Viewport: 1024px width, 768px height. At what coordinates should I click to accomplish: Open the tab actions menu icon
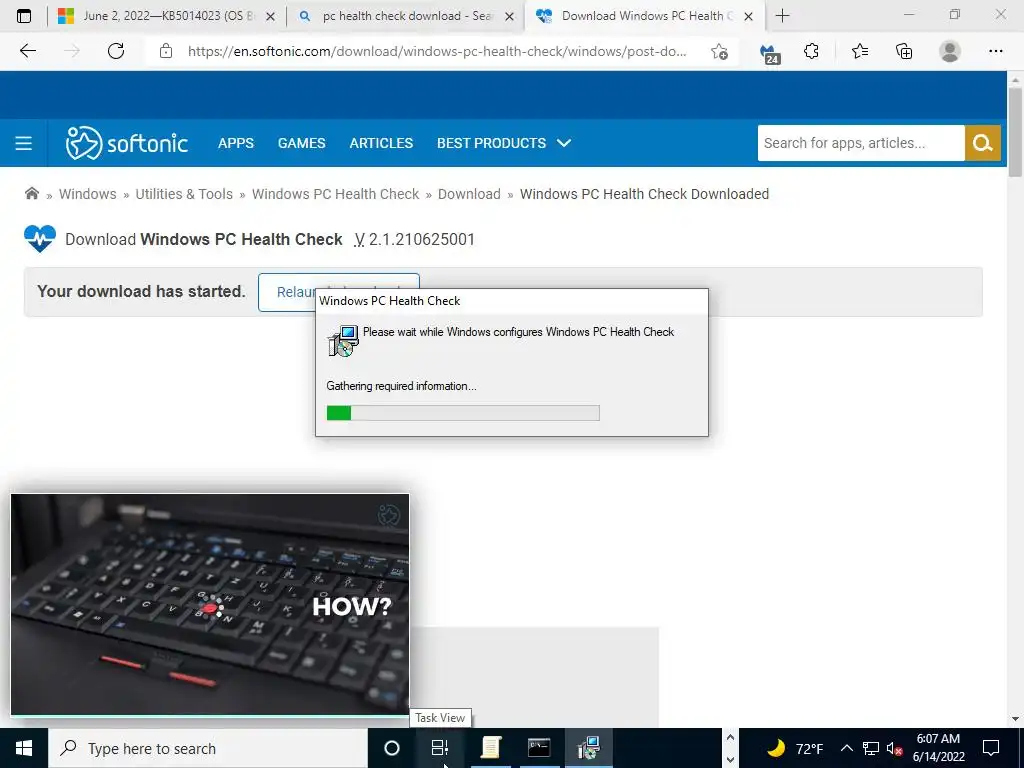[x=24, y=16]
